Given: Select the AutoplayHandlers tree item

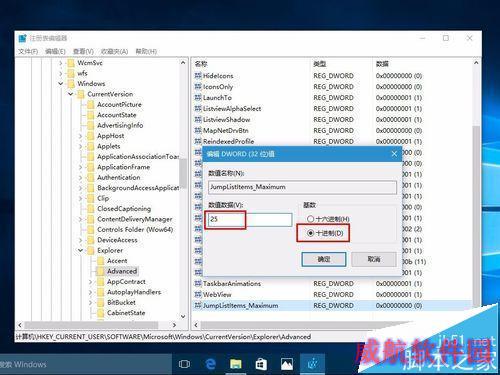Looking at the screenshot, I should (x=134, y=292).
